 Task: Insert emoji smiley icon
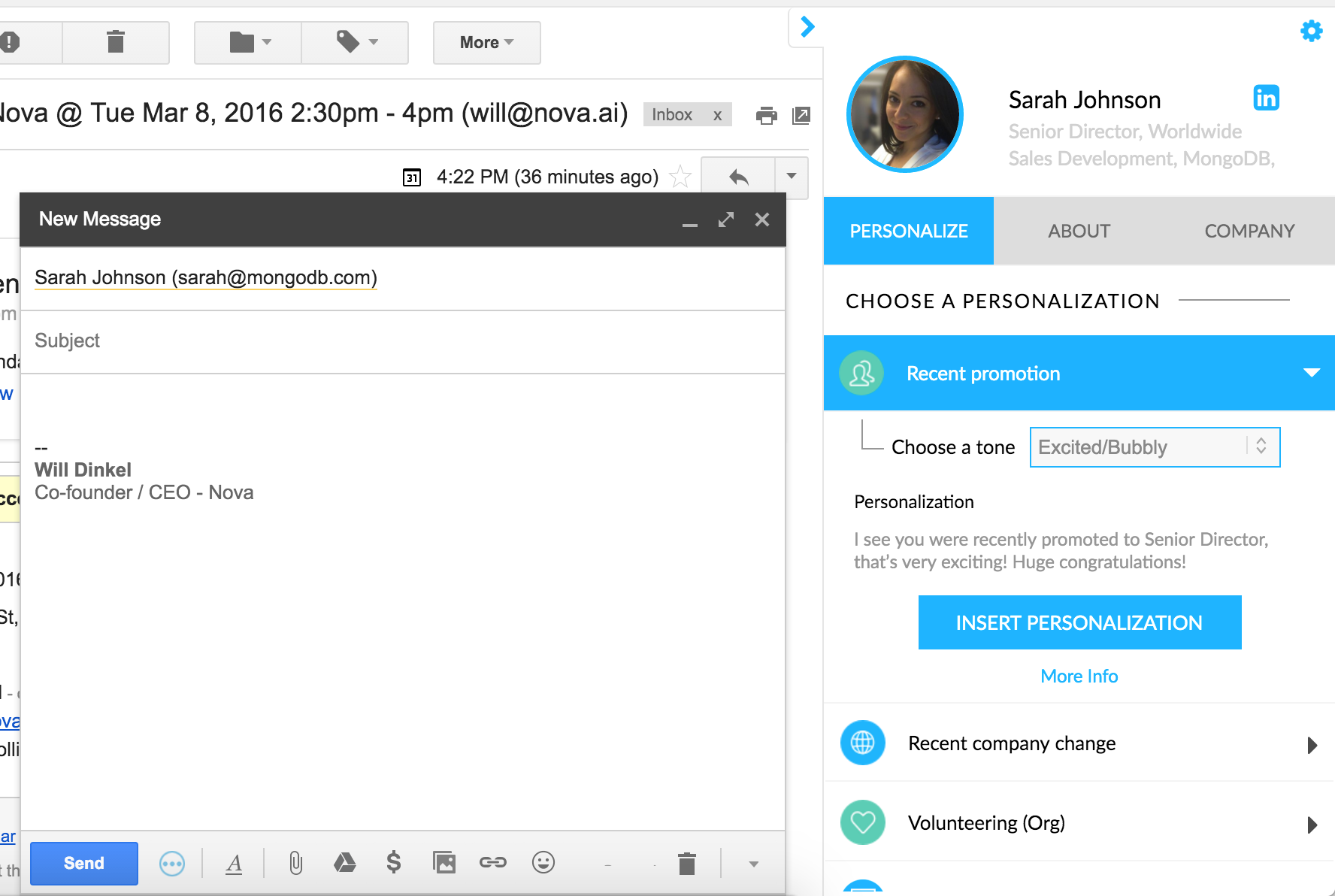(x=543, y=862)
